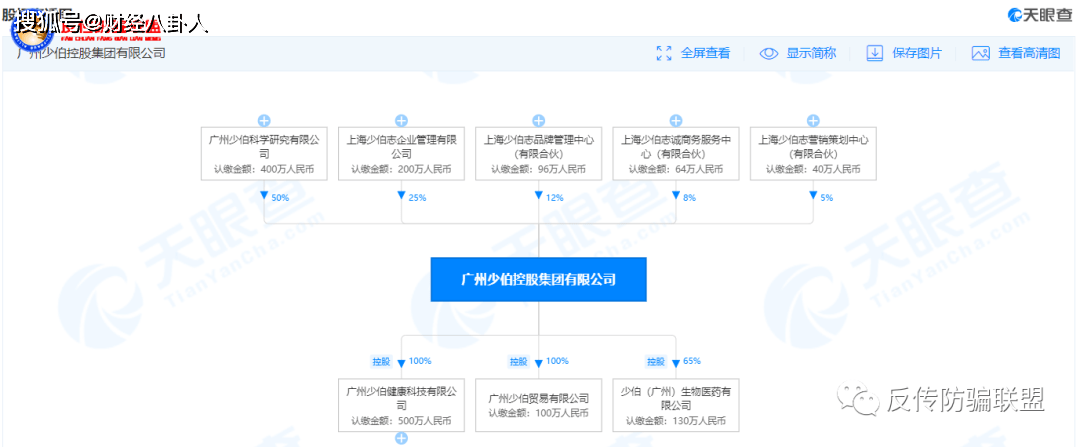Open 广州少伯贸易有限公司 subsidiary node
Screen dimensions: 1080x447
[x=539, y=405]
